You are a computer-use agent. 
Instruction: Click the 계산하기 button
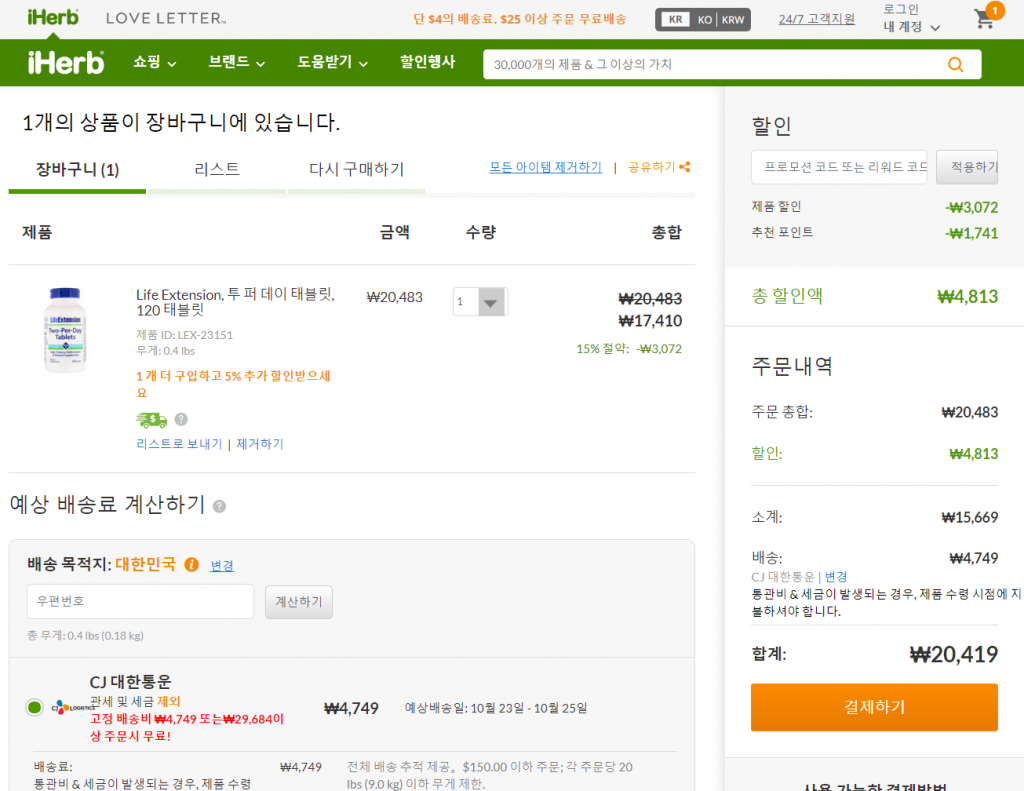click(298, 602)
